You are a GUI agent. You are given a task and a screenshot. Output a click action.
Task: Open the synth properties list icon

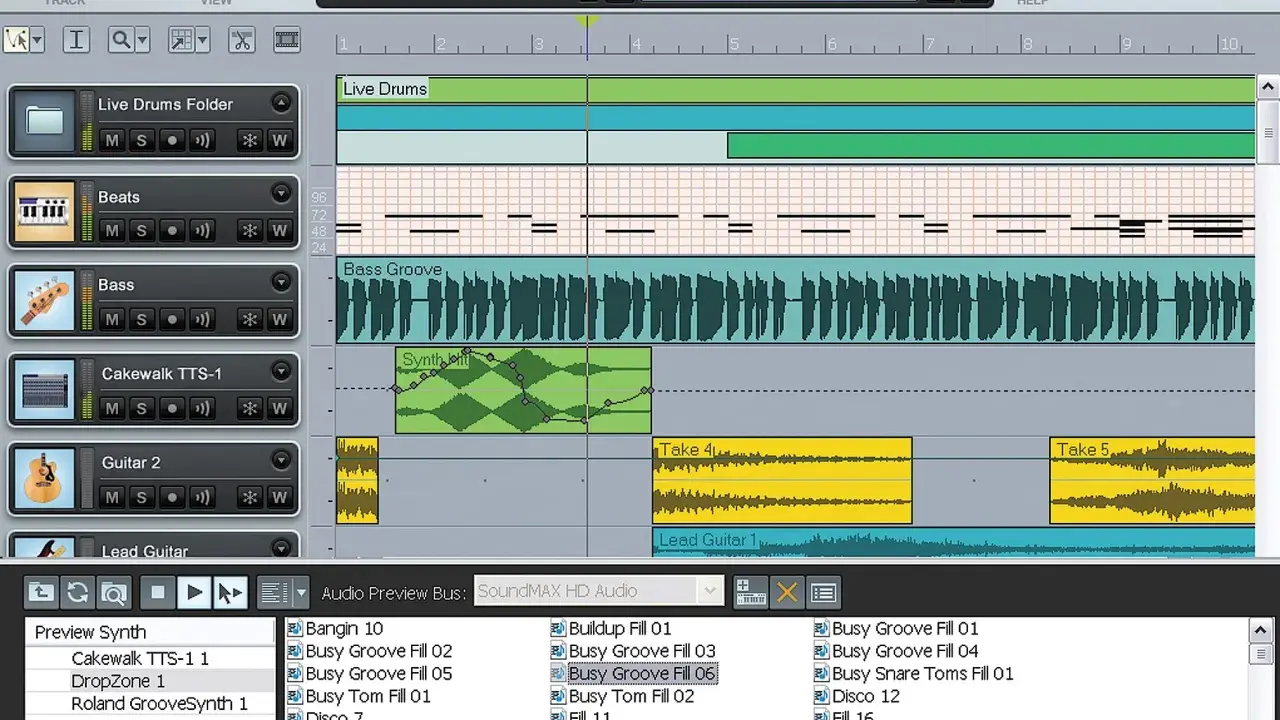[x=823, y=592]
